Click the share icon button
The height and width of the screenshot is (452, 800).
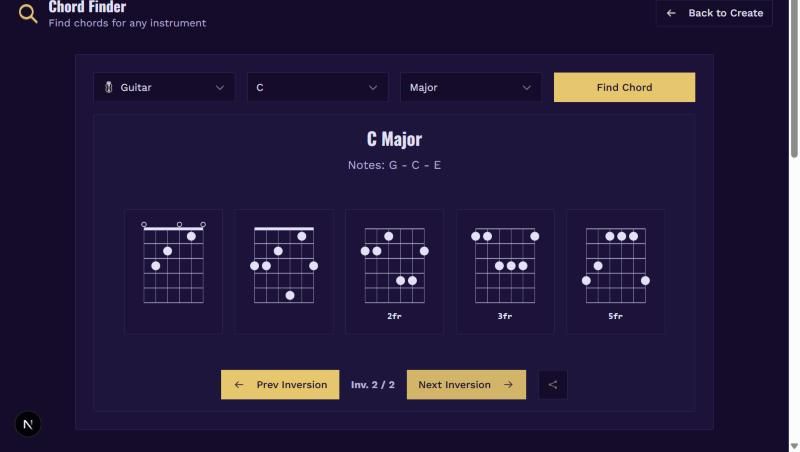[553, 385]
